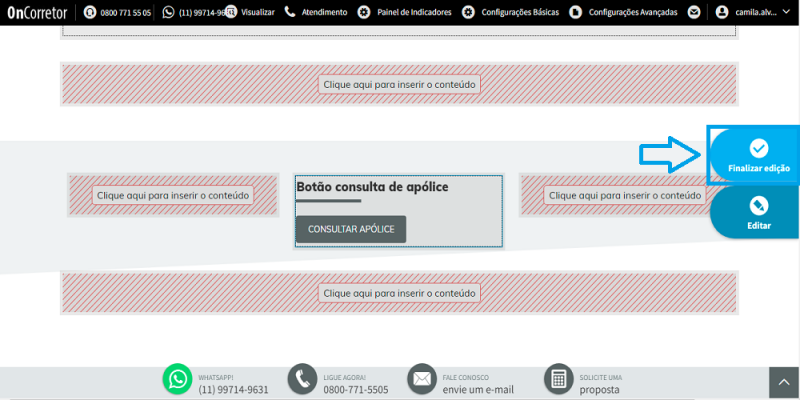Click the document icon beside Configurações Avançadas

pyautogui.click(x=576, y=12)
